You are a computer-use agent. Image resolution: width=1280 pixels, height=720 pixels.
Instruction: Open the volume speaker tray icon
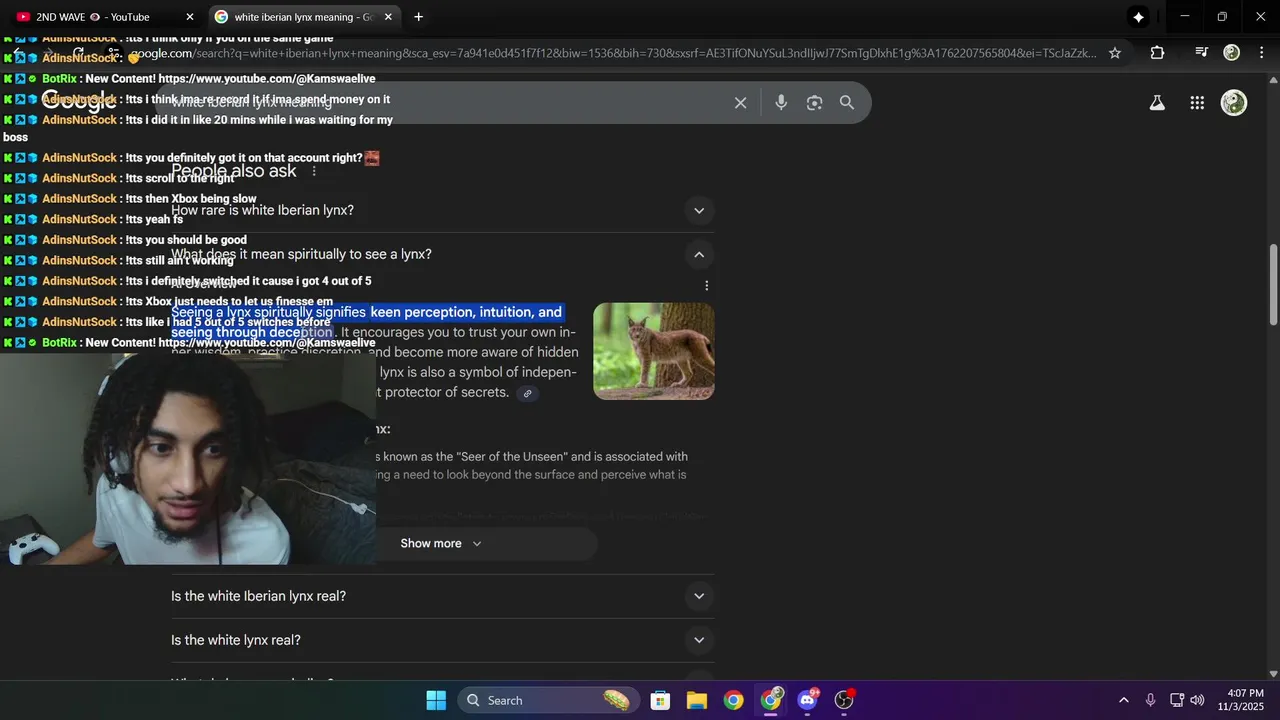(x=1197, y=700)
